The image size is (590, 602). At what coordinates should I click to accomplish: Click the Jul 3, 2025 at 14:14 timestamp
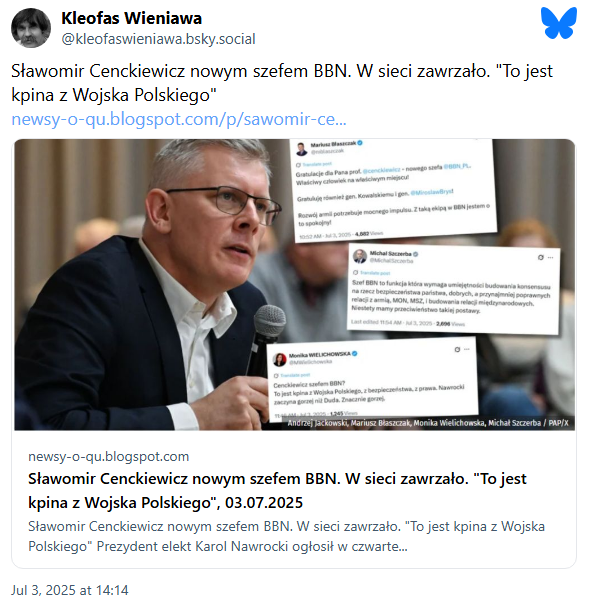tap(69, 590)
